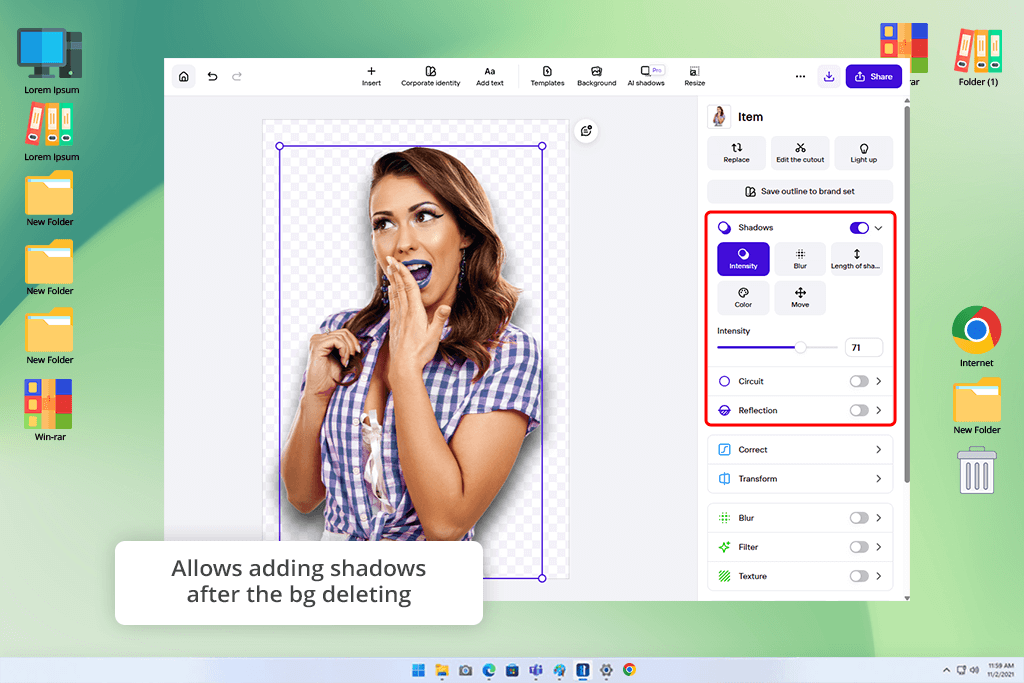This screenshot has height=683, width=1024.
Task: Open Microsoft Teams from the taskbar
Action: coord(536,670)
